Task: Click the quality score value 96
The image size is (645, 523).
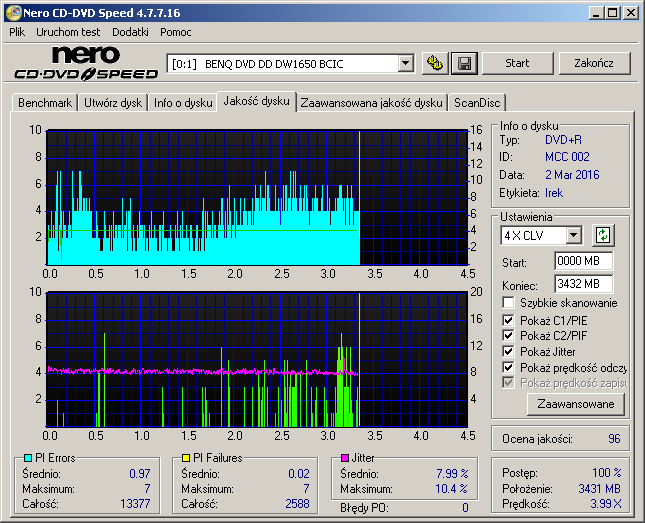Action: [614, 439]
